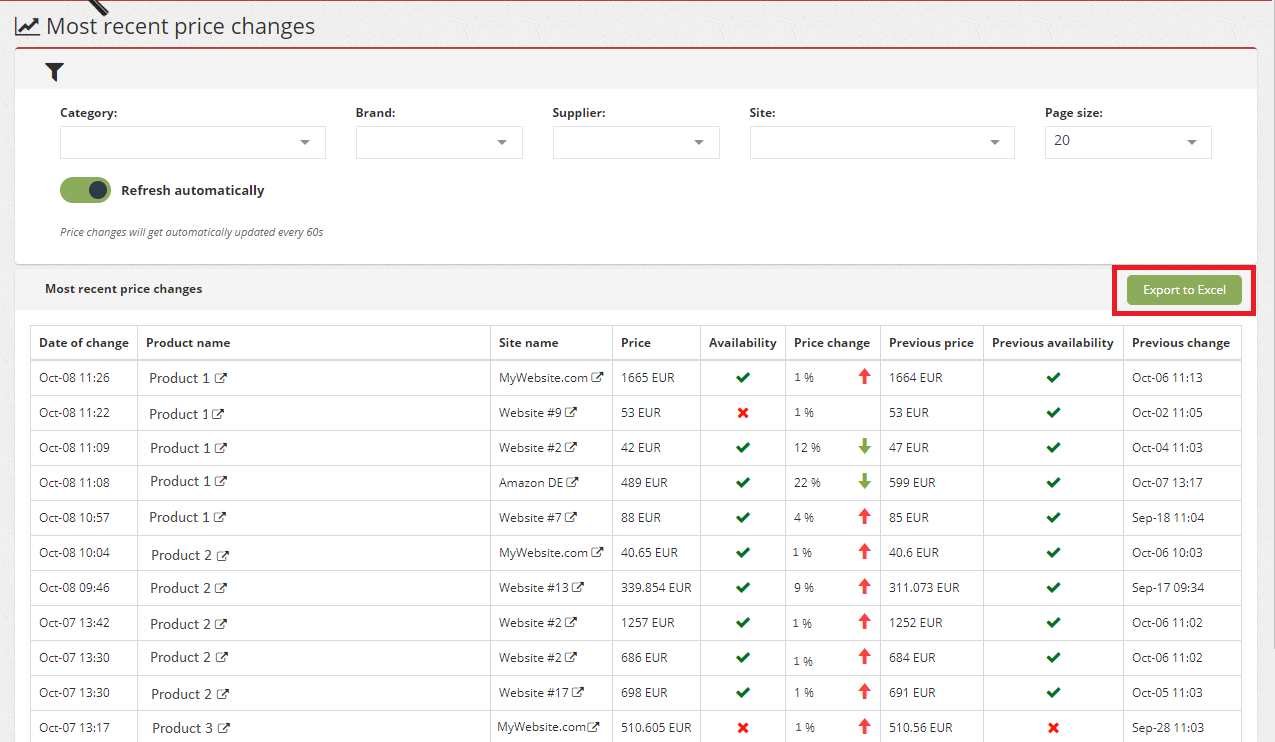Image resolution: width=1275 pixels, height=742 pixels.
Task: Open the Website #7 external link icon
Action: (571, 517)
